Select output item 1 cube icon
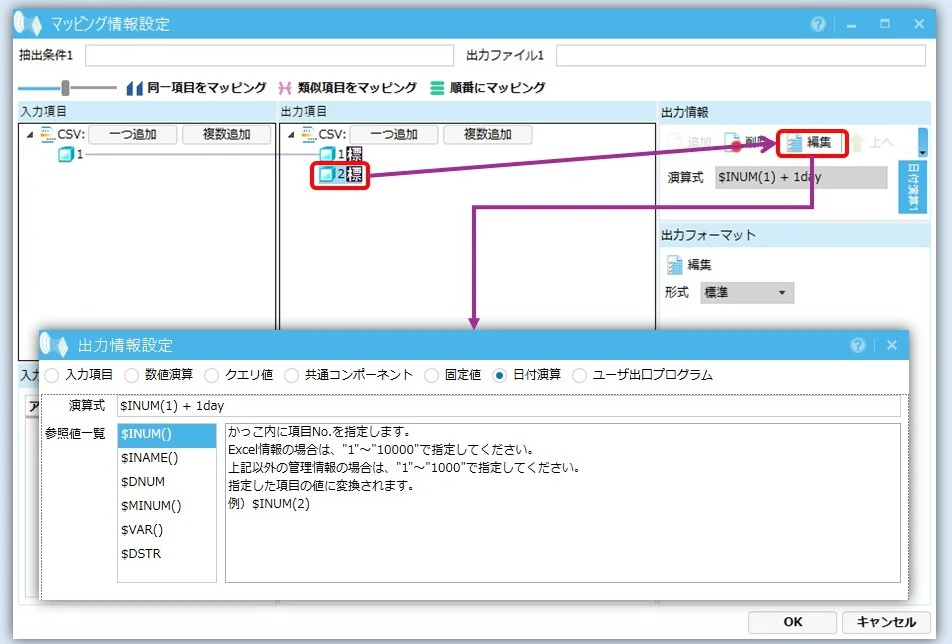952x644 pixels. (x=327, y=154)
